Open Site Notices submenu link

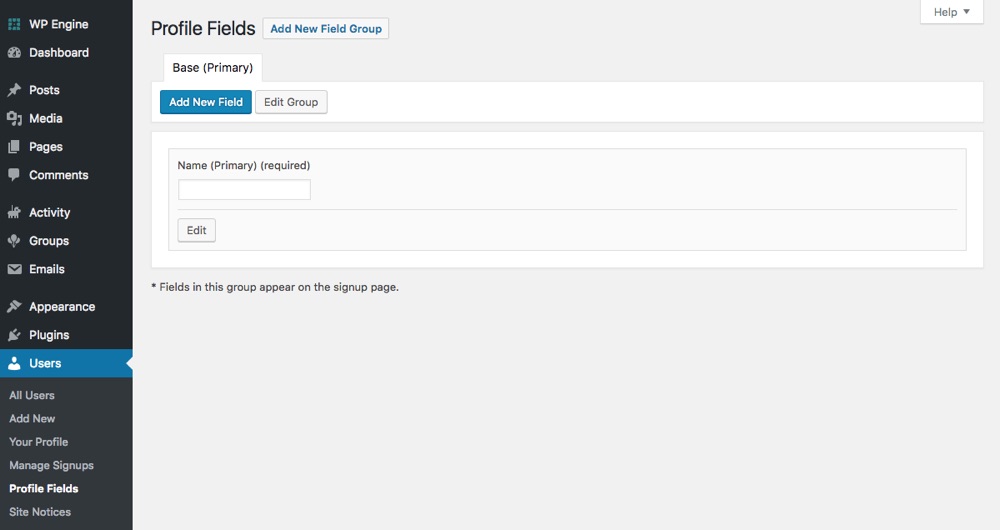[40, 512]
